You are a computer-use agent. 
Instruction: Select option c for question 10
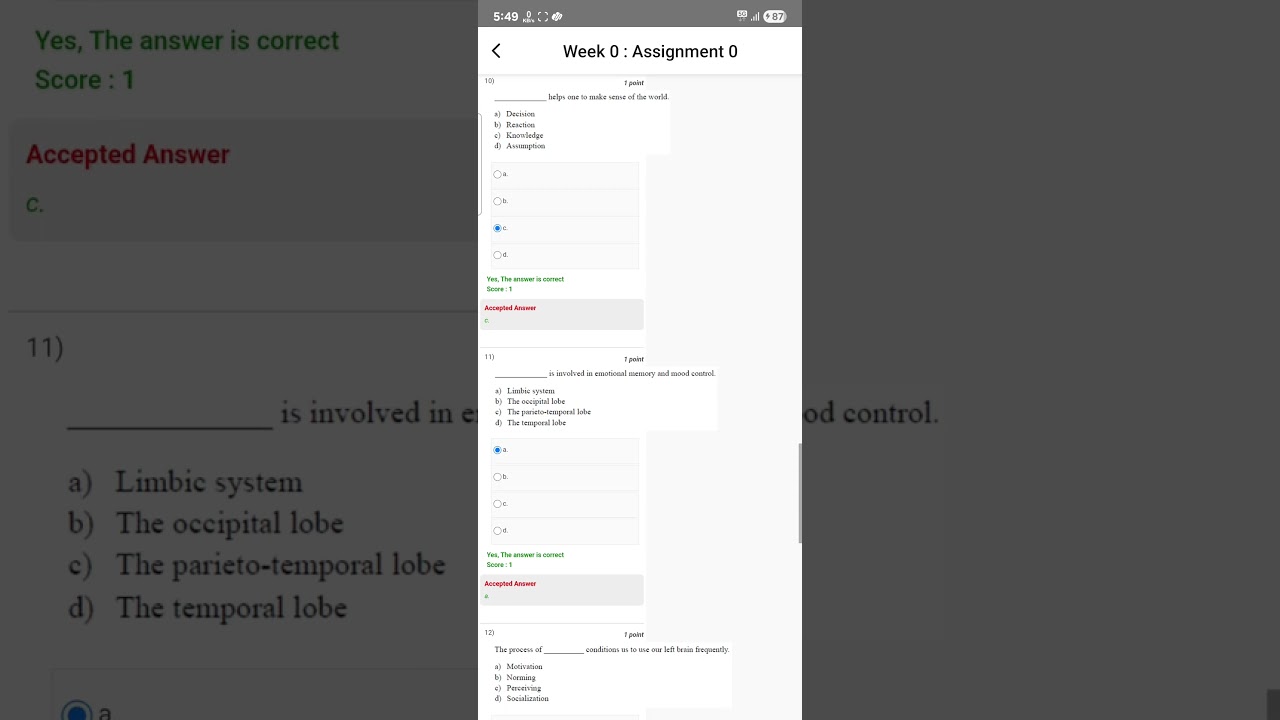[x=497, y=228]
